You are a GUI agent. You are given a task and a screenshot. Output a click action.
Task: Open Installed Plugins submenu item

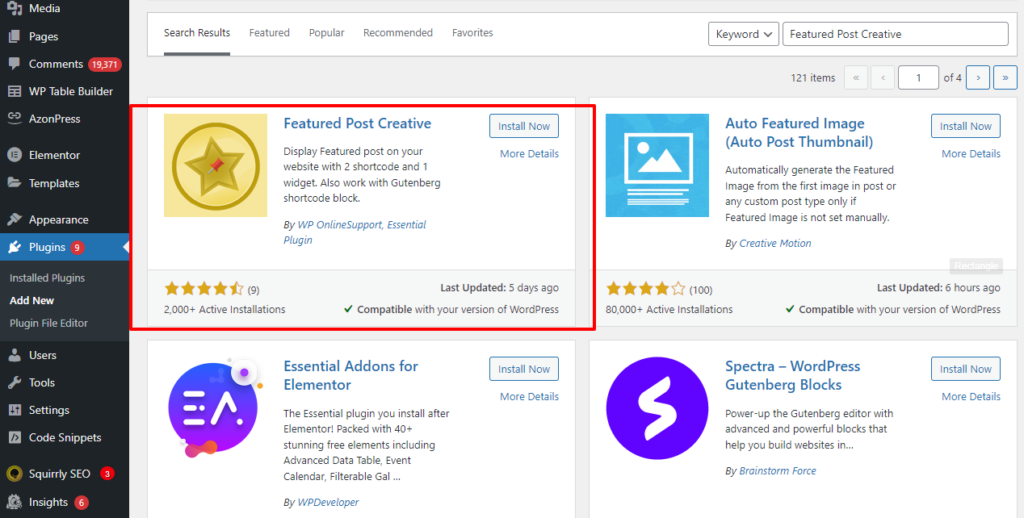[47, 278]
